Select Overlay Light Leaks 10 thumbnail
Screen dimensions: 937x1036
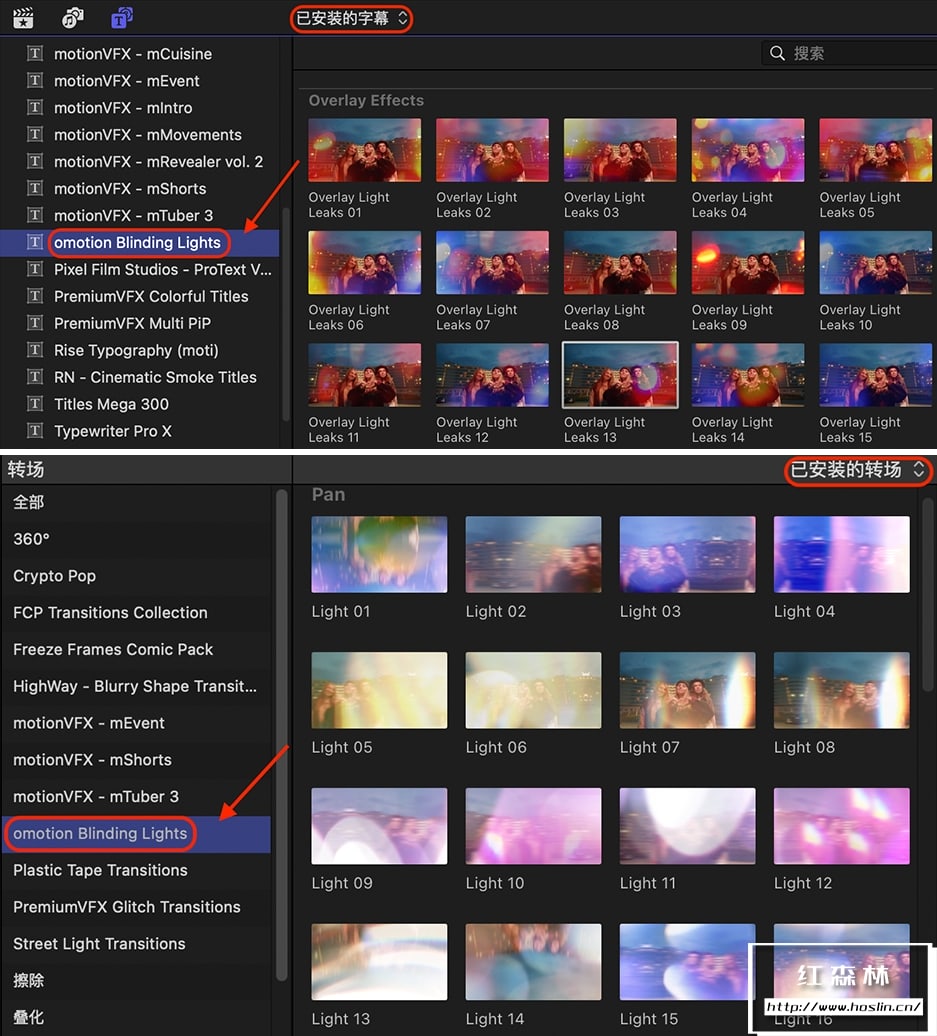coord(876,262)
